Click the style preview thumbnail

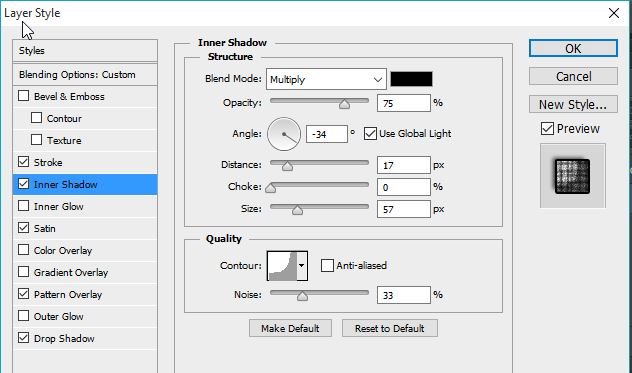[572, 176]
